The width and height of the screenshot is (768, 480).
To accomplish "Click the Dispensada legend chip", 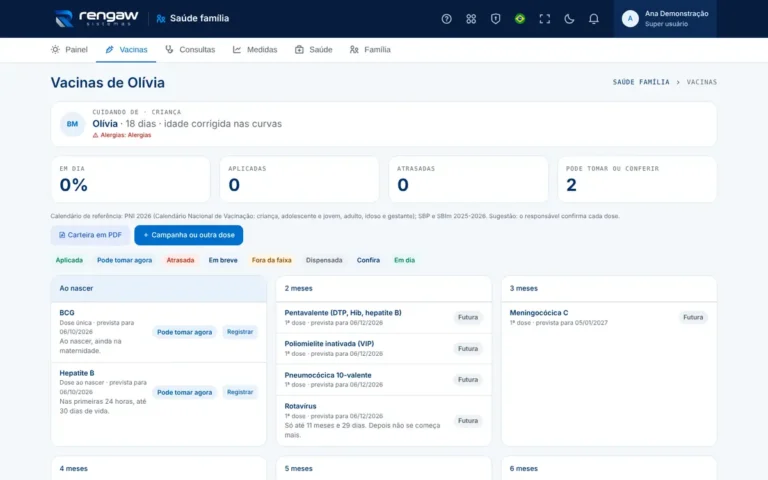I will click(324, 260).
